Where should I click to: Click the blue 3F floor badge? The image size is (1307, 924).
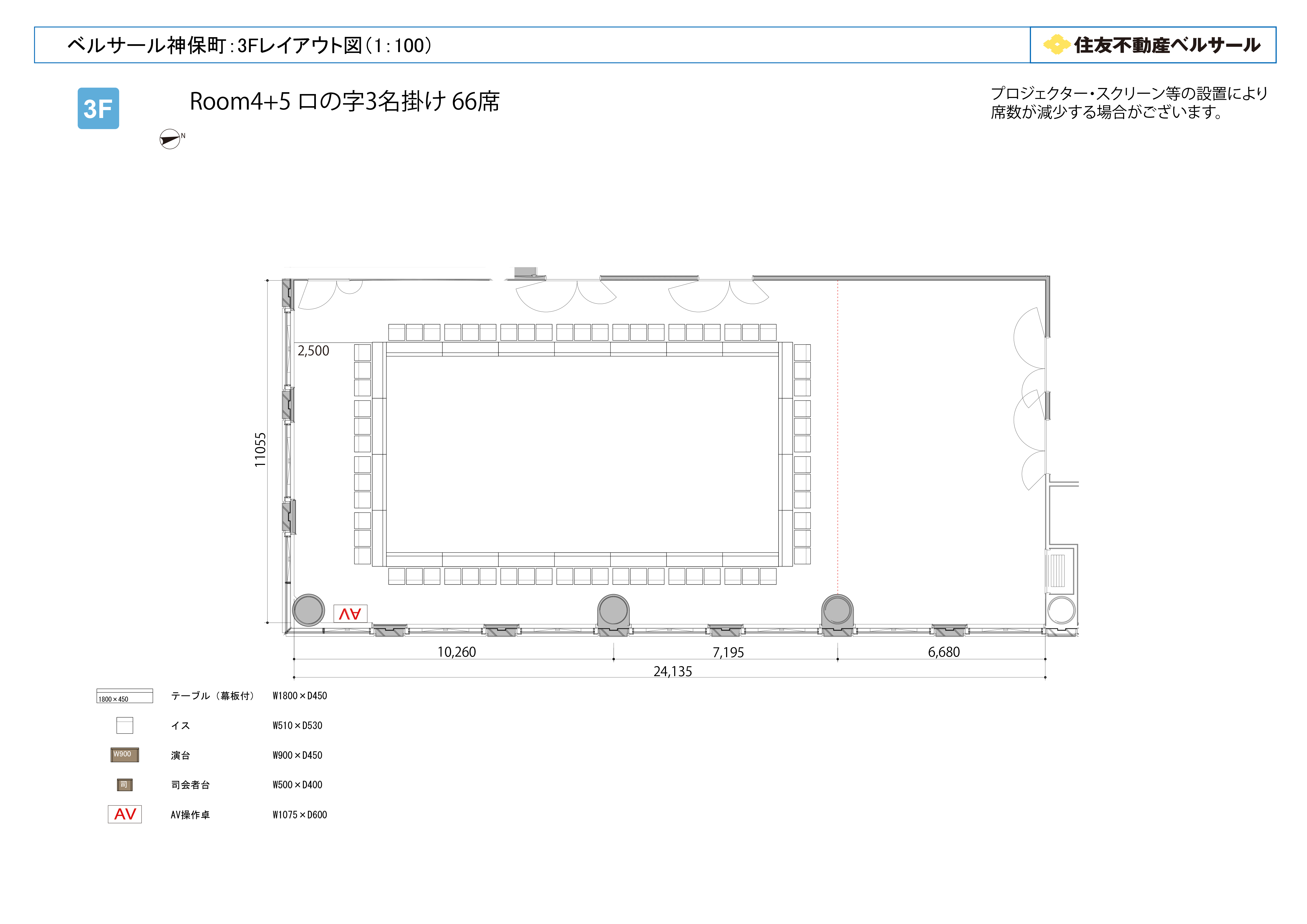(98, 108)
